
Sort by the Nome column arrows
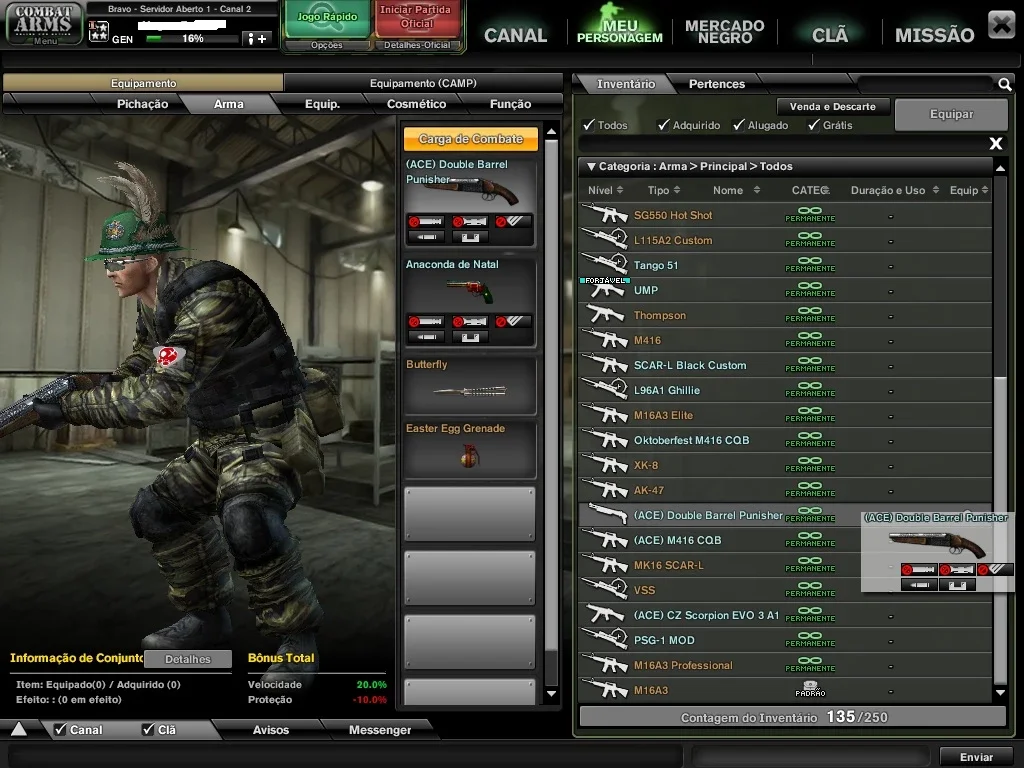tap(756, 190)
